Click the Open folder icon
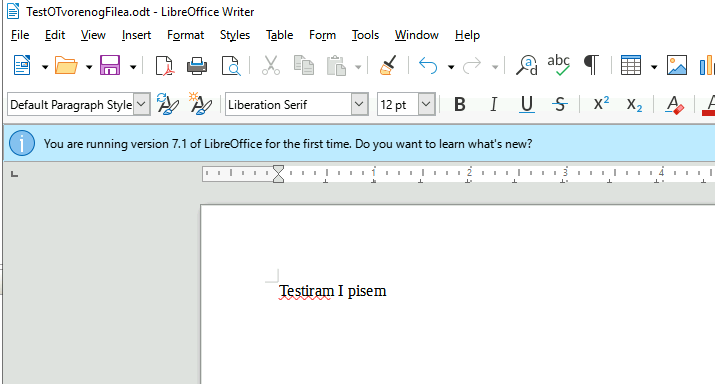 (x=66, y=66)
